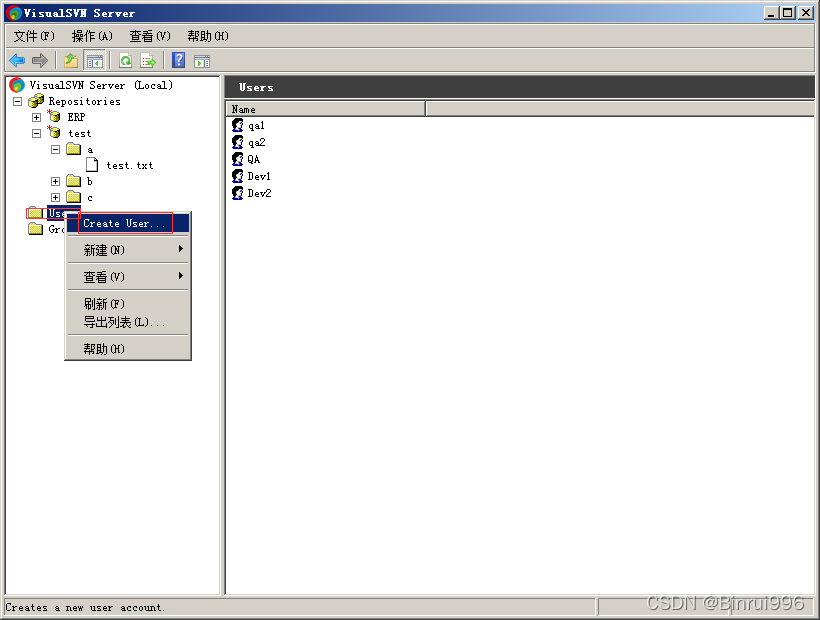
Task: Select VisualSVN Server (Local) label
Action: (x=101, y=85)
